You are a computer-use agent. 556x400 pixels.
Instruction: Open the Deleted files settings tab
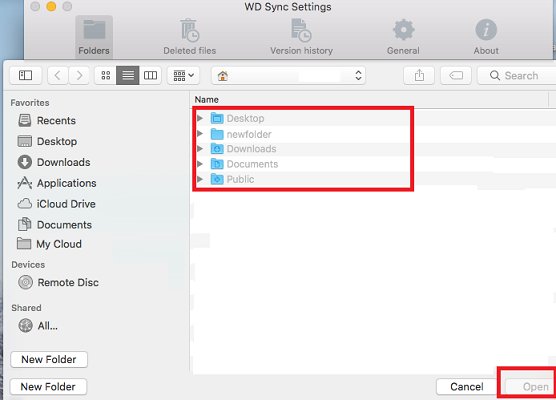[x=190, y=37]
